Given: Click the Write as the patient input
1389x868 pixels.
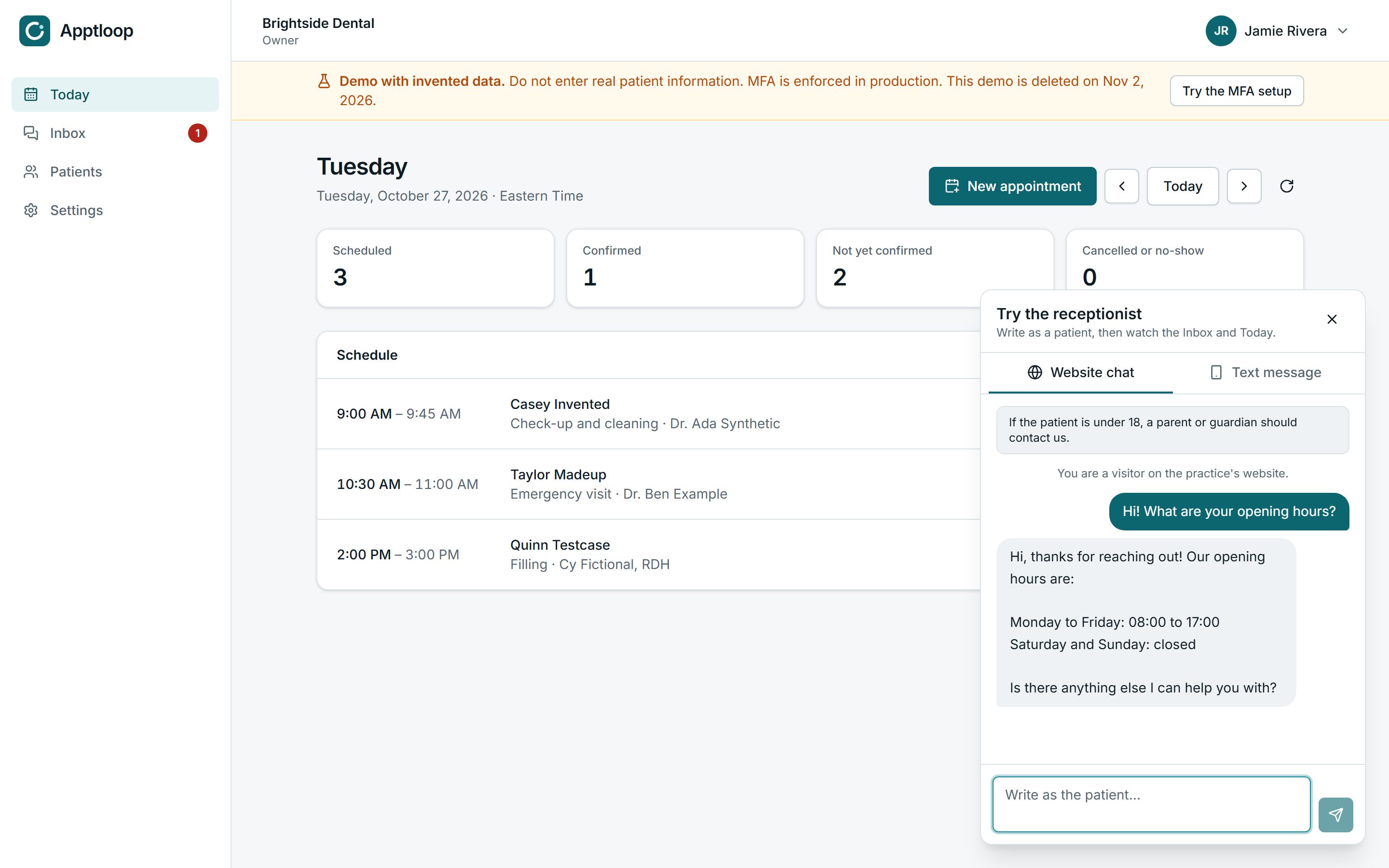Looking at the screenshot, I should point(1151,804).
